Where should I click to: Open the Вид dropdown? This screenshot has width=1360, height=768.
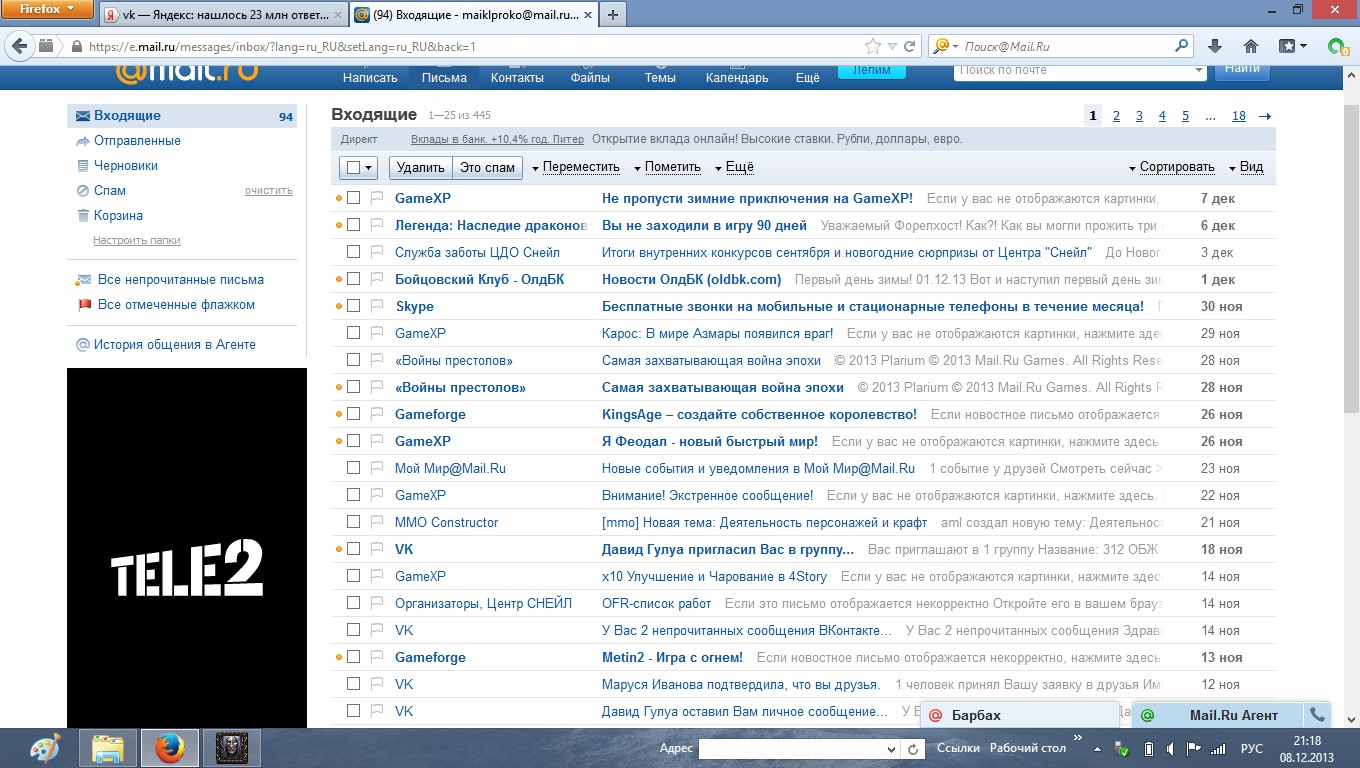1245,168
